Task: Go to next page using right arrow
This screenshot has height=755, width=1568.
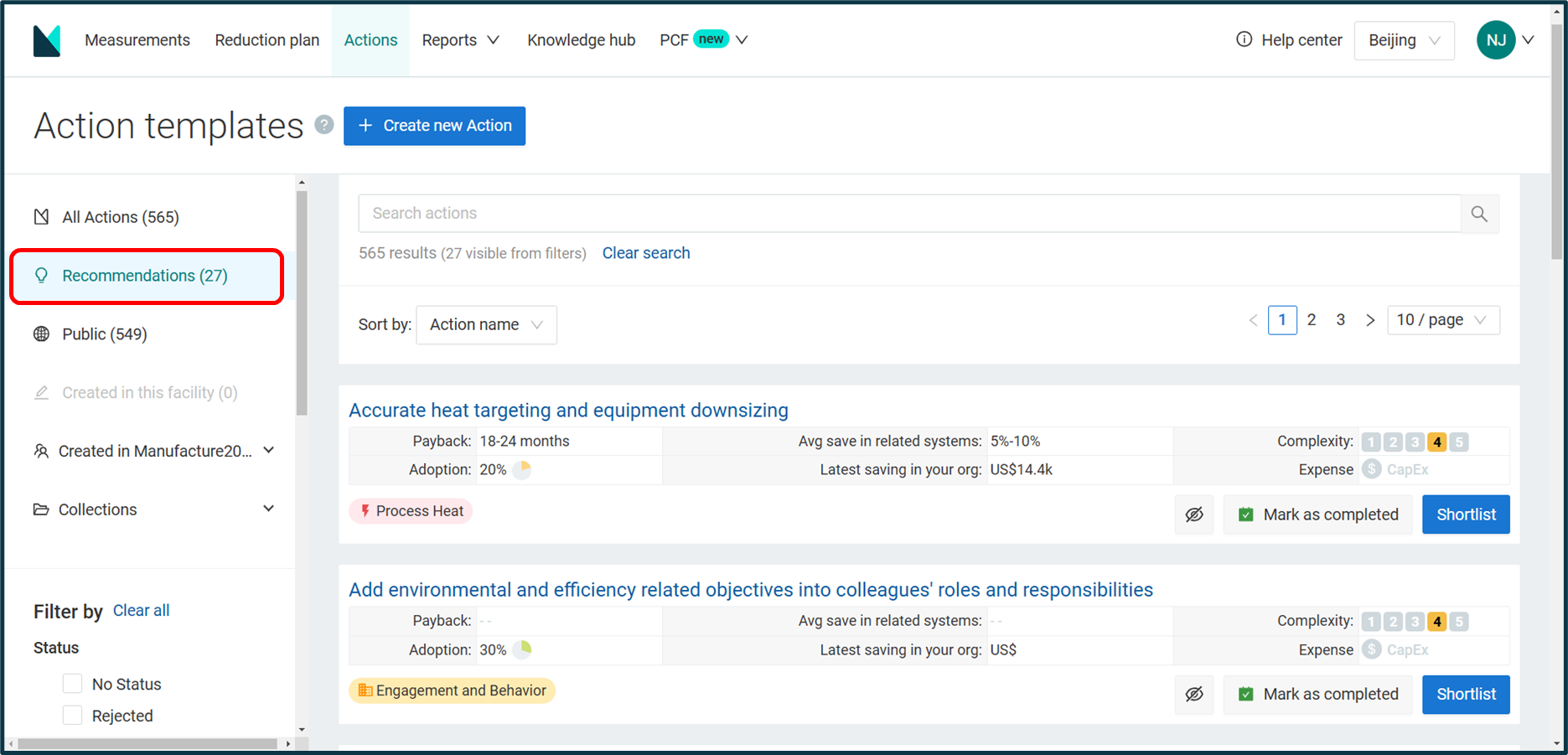Action: tap(1370, 320)
